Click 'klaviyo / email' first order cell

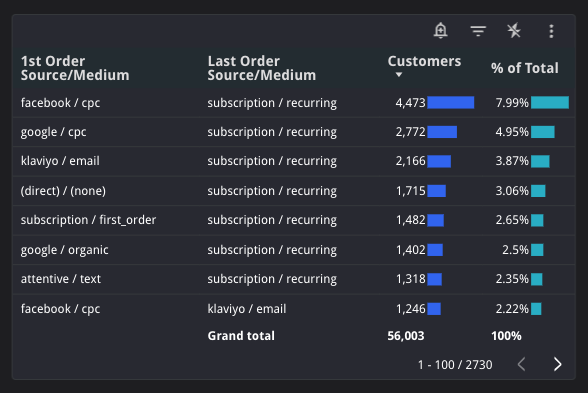coord(60,161)
